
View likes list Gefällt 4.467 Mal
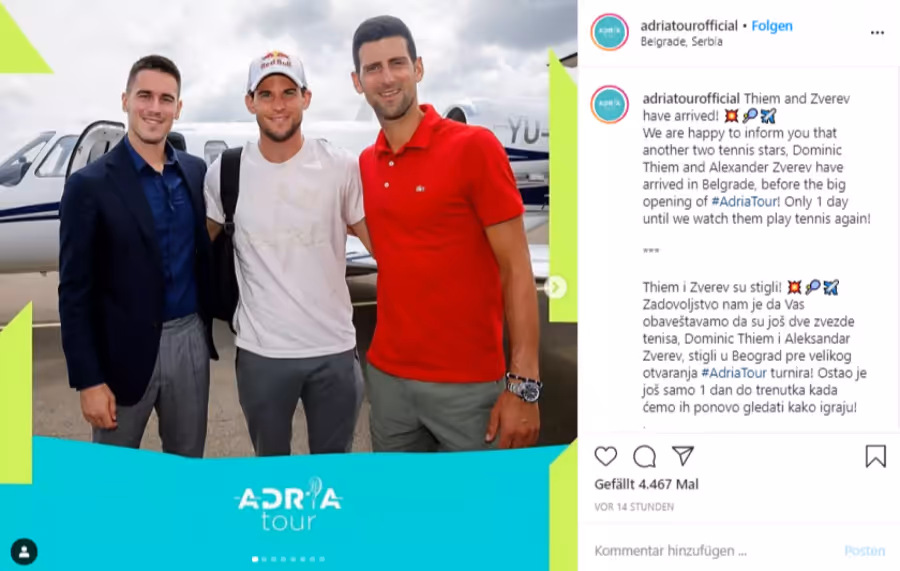click(646, 484)
